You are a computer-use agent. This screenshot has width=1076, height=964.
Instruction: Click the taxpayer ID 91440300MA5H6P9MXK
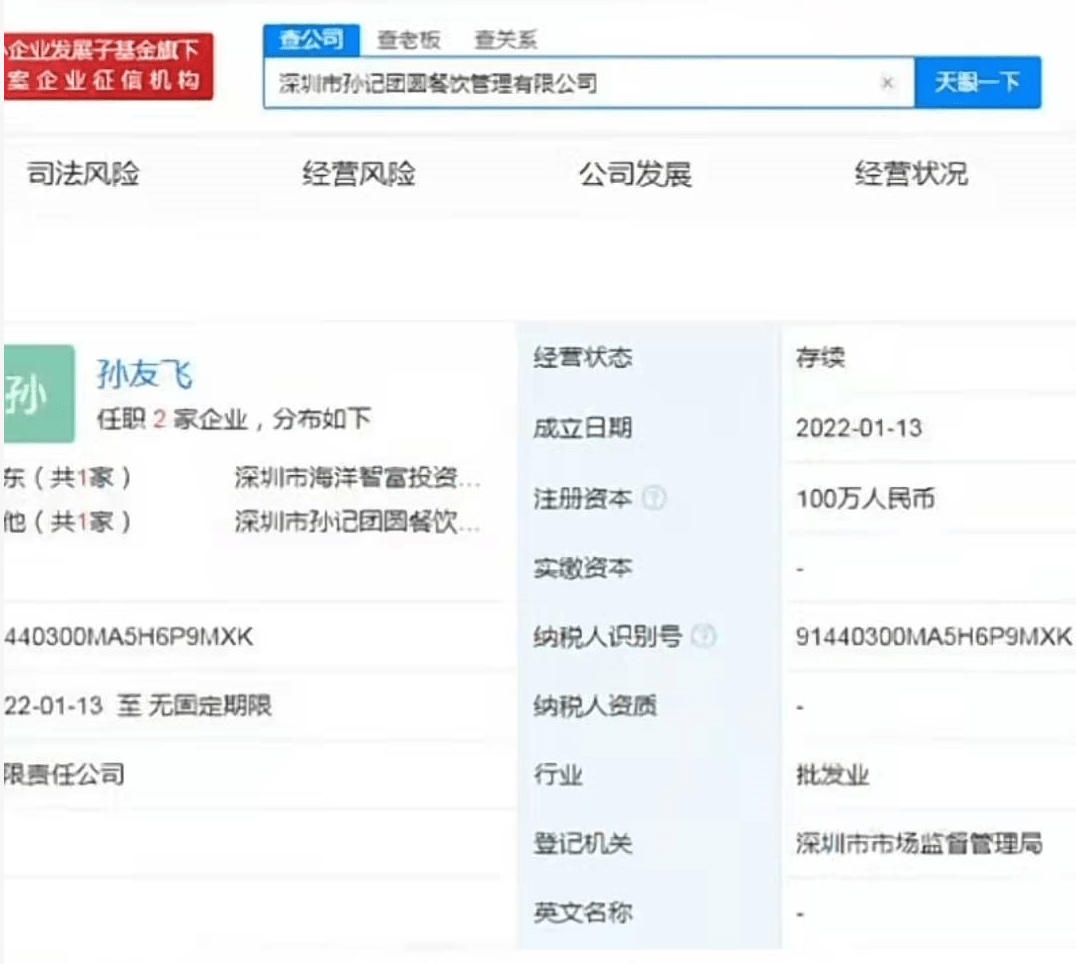coord(933,636)
